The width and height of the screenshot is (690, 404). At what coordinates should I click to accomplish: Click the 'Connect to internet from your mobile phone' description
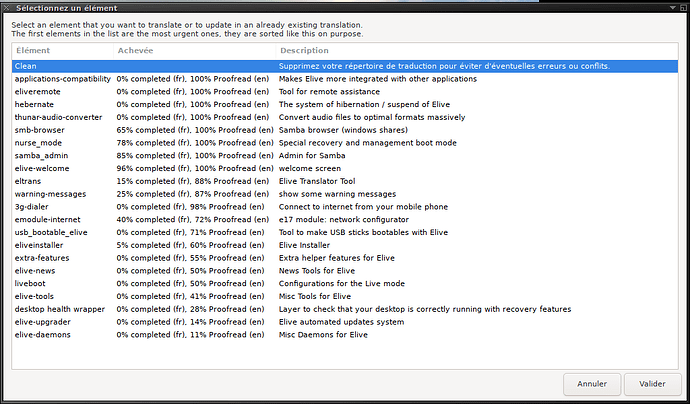tap(363, 207)
